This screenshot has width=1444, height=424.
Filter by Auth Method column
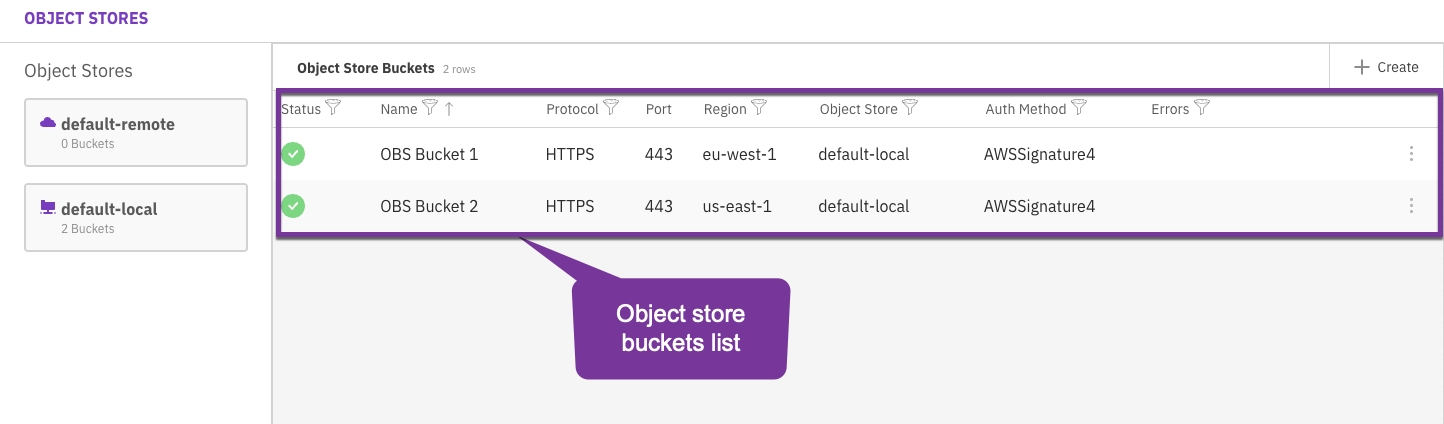pyautogui.click(x=1079, y=108)
